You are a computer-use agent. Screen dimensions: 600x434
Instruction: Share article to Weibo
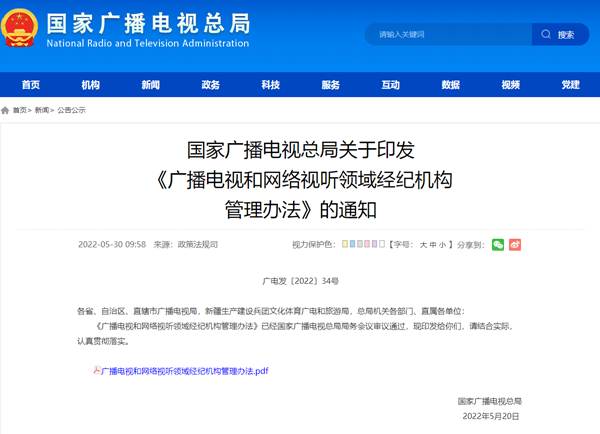tap(515, 244)
